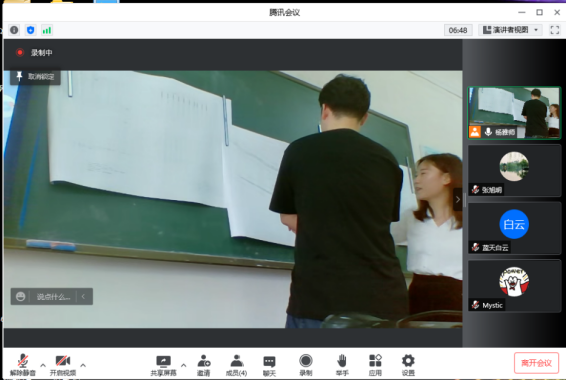Image resolution: width=566 pixels, height=380 pixels.
Task: Minimize the 腾讯会议 window
Action: tap(522, 12)
